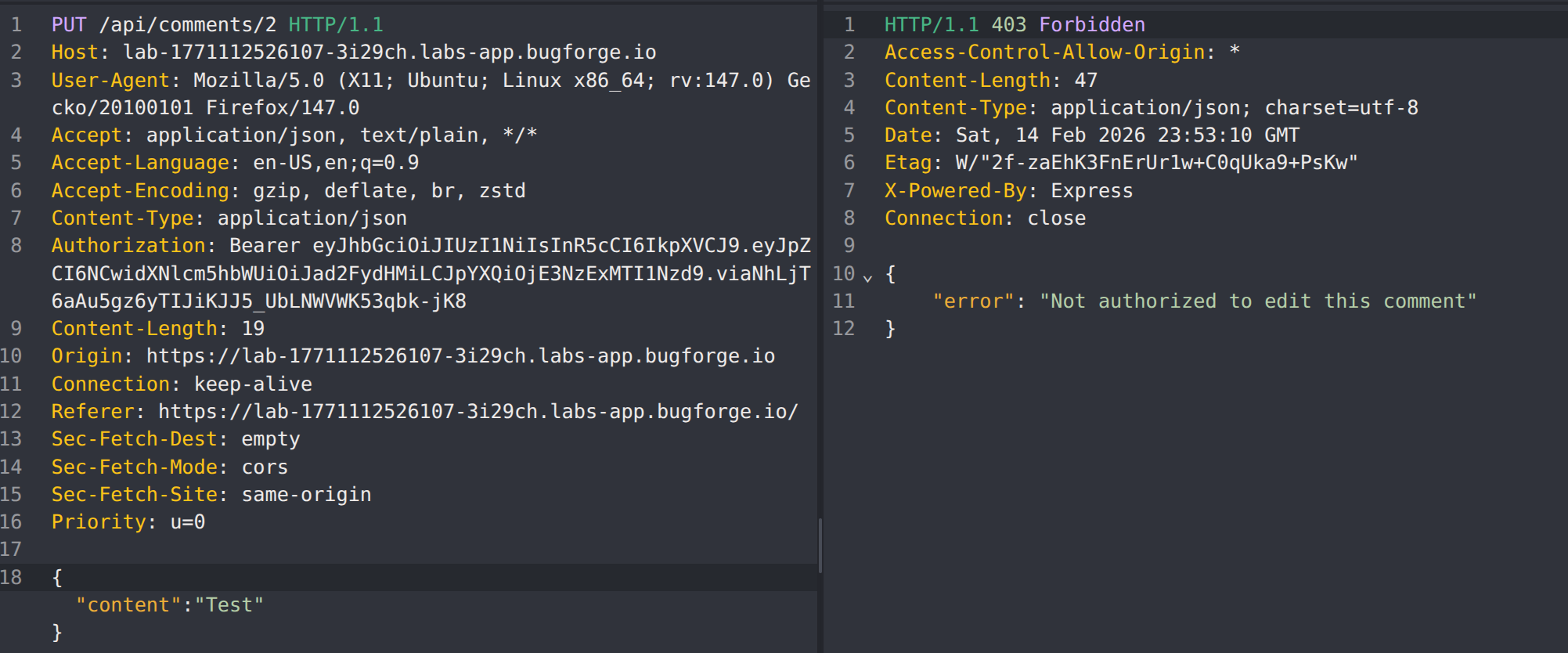Click the response Date header value

coord(1127,135)
